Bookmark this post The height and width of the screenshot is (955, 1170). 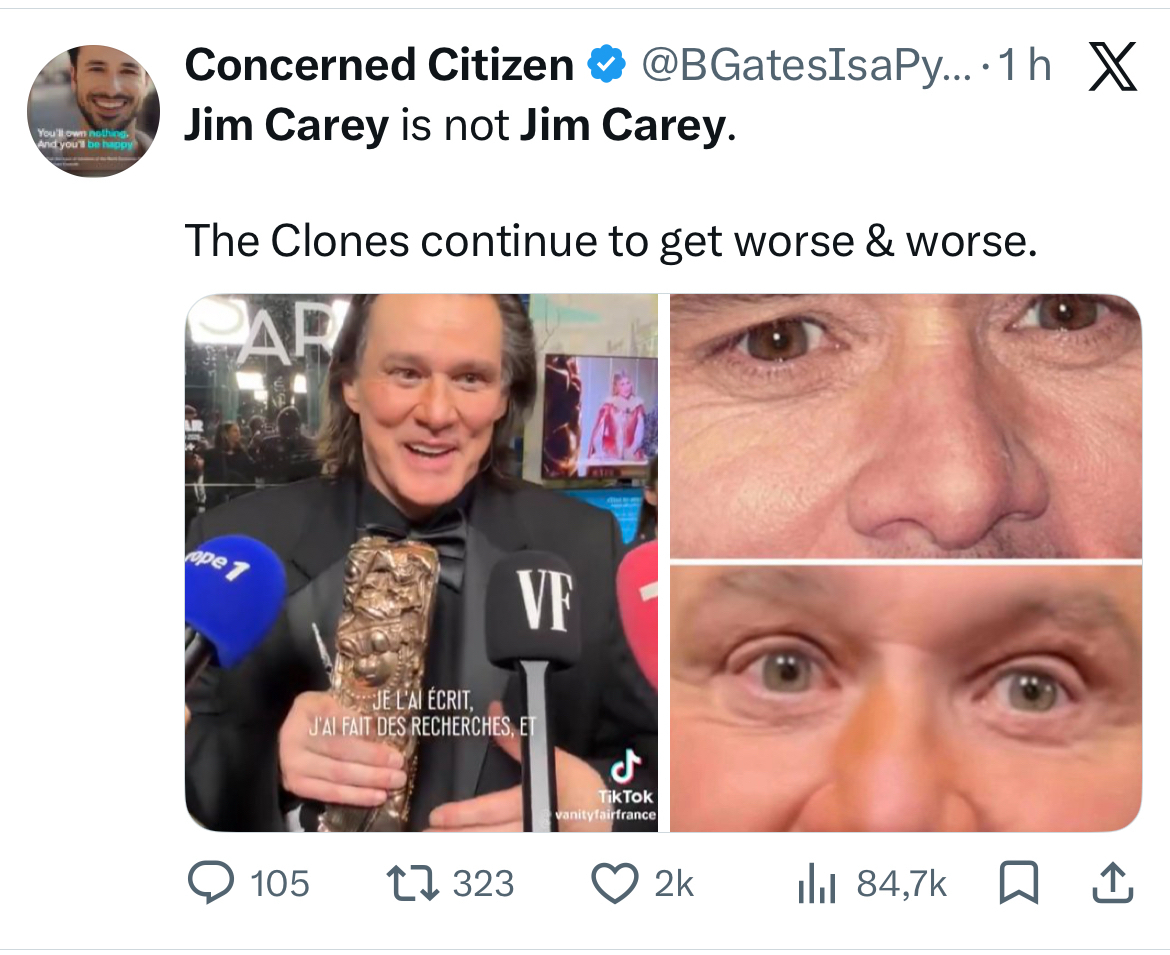pyautogui.click(x=1017, y=884)
